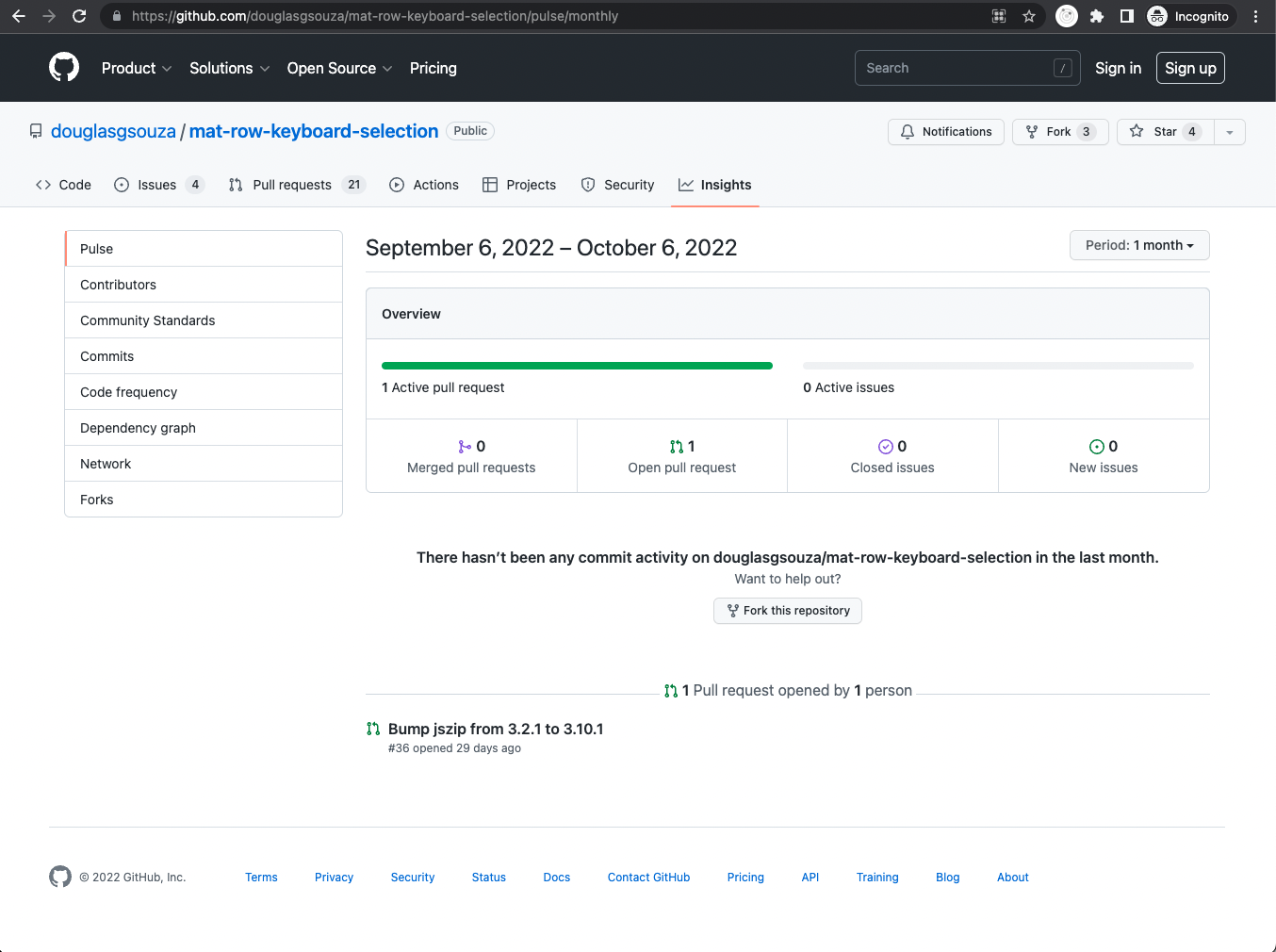Image resolution: width=1276 pixels, height=952 pixels.
Task: Bookmark this page with the star icon
Action: (x=1029, y=16)
